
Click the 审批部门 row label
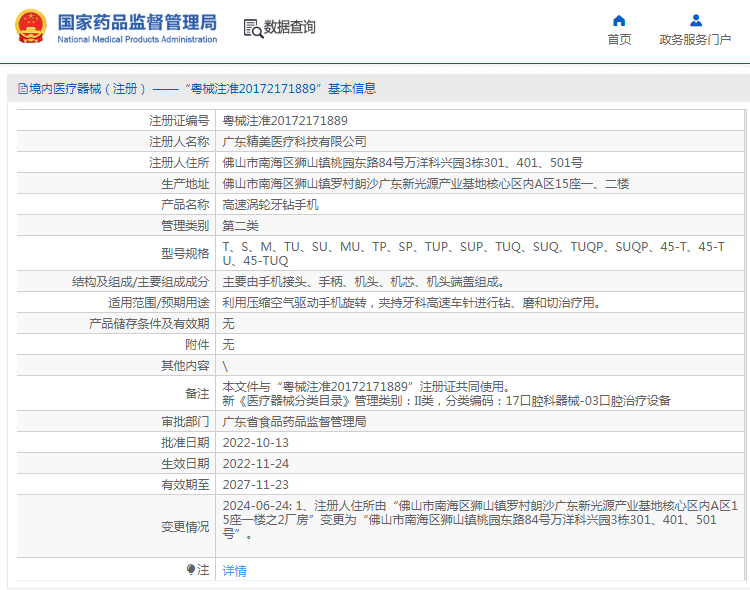tap(185, 422)
